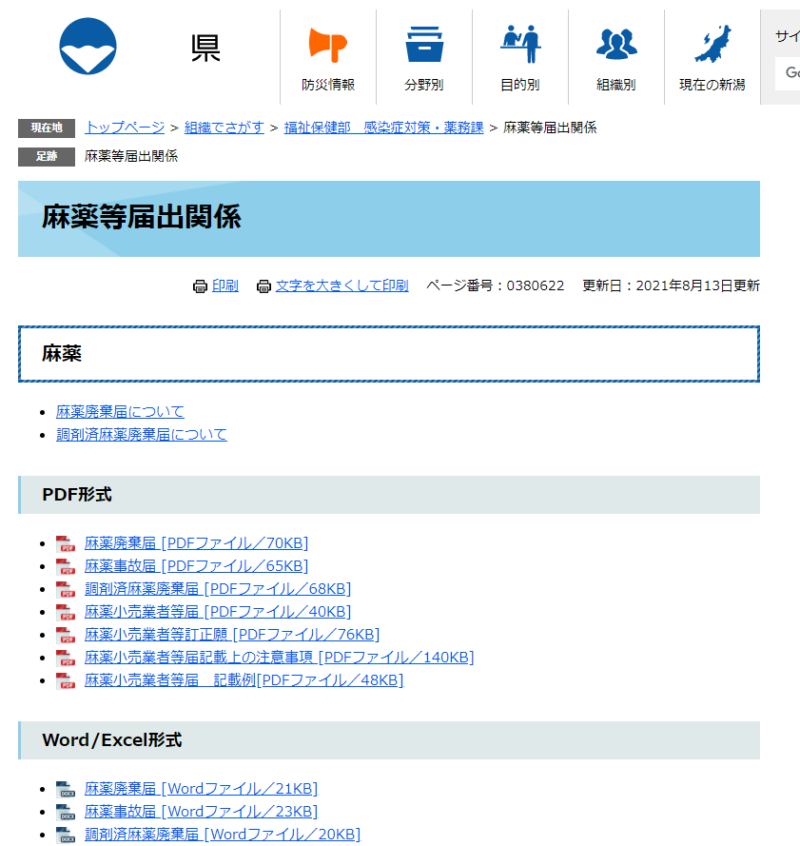Open the 現在の新潟 map icon

712,46
